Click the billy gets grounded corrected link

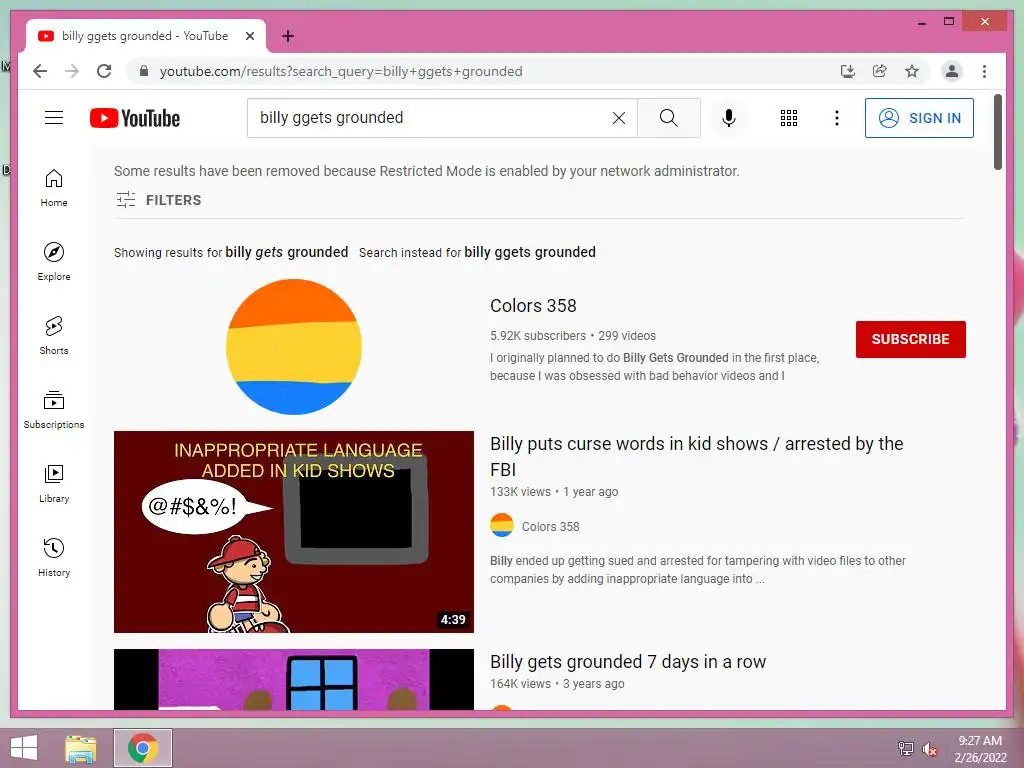coord(287,252)
